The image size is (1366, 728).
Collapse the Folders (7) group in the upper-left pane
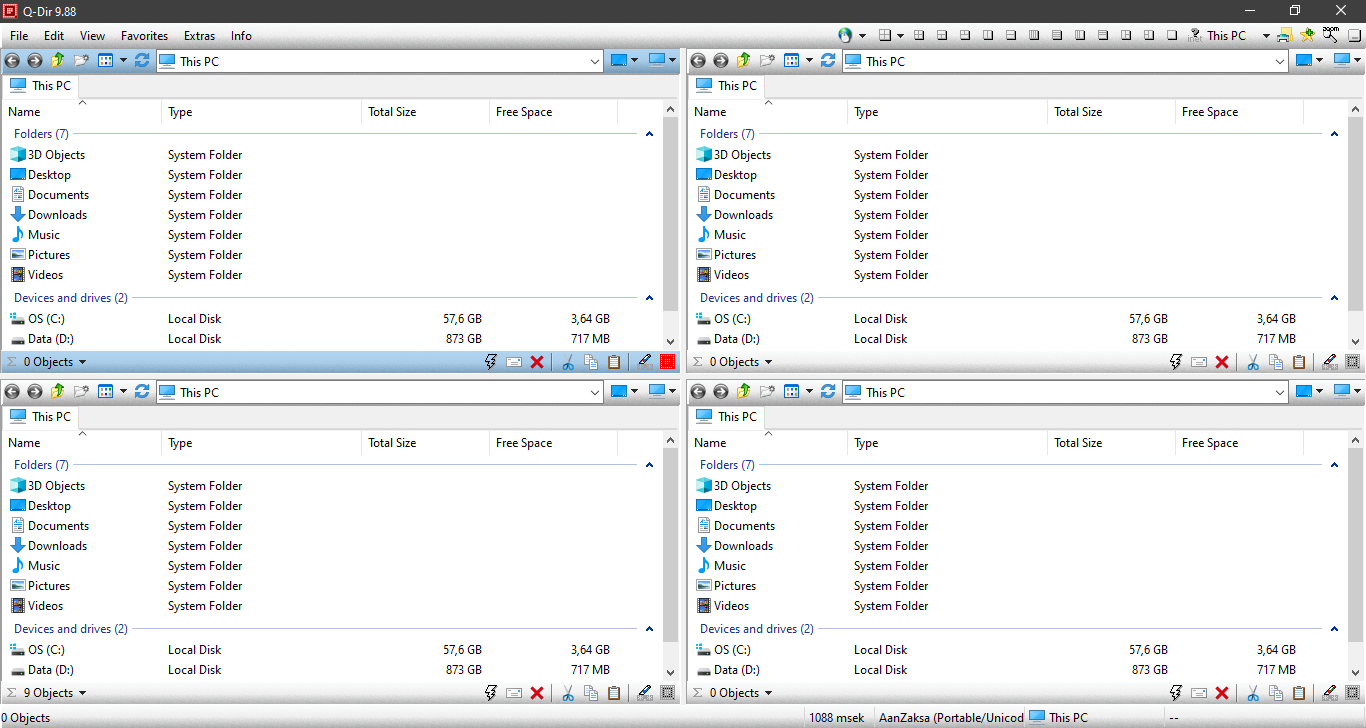point(649,134)
